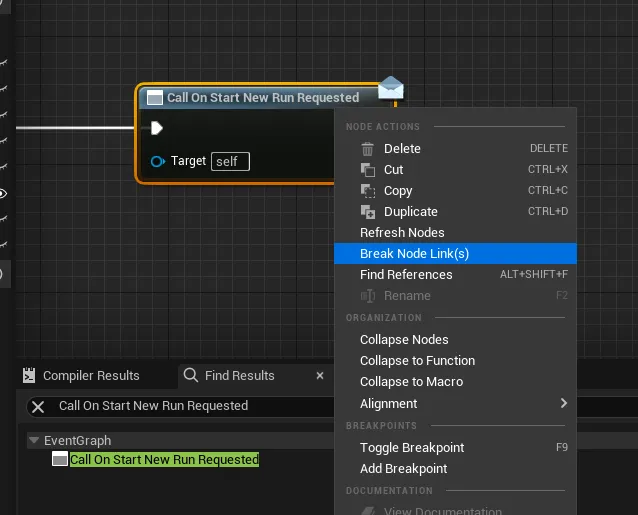Collapse the EventGraph results group
Screen dimensions: 638x515
coord(34,440)
